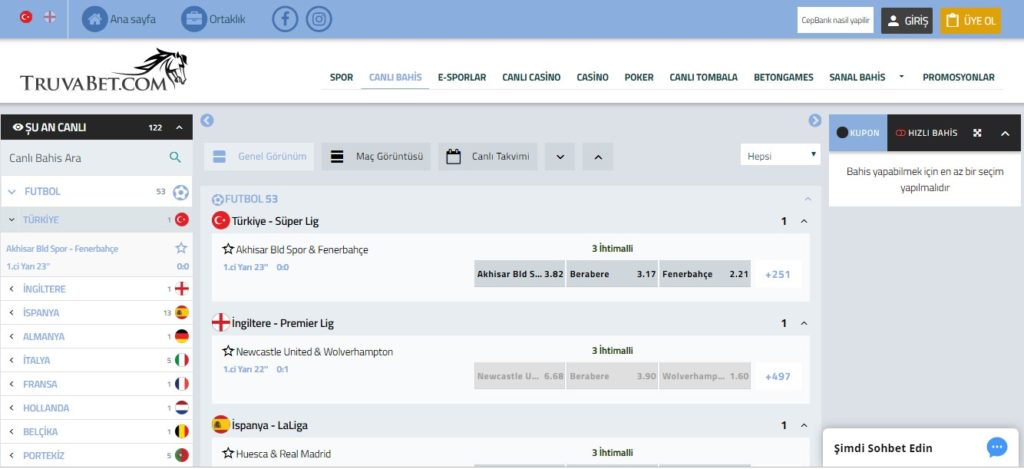Click the football icon beside FUTBOL 53 in sidebar

click(181, 192)
